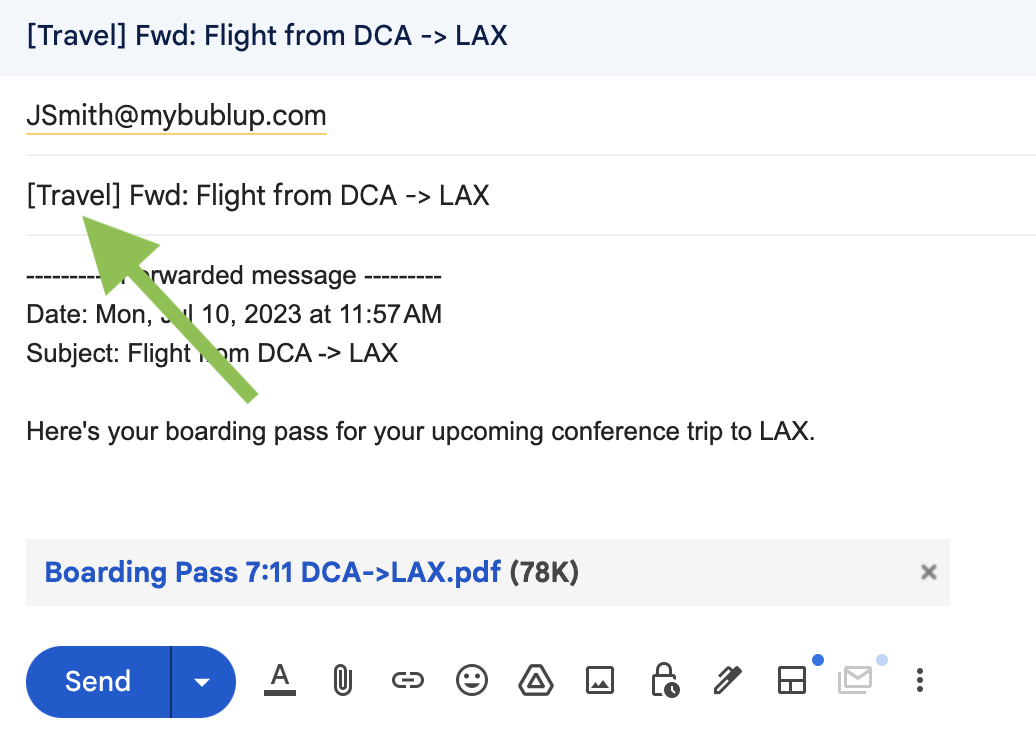
Task: Click the blue Send button
Action: [98, 681]
